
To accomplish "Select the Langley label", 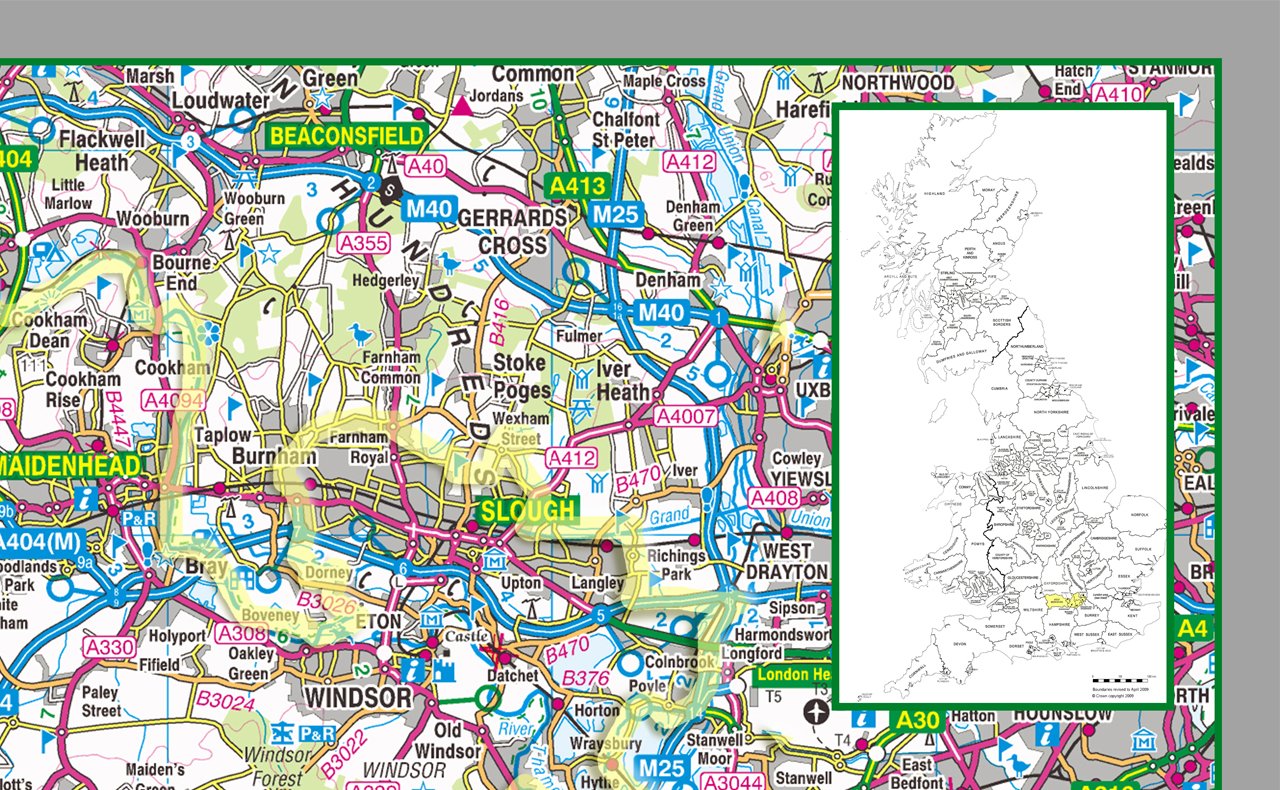I will 598,583.
